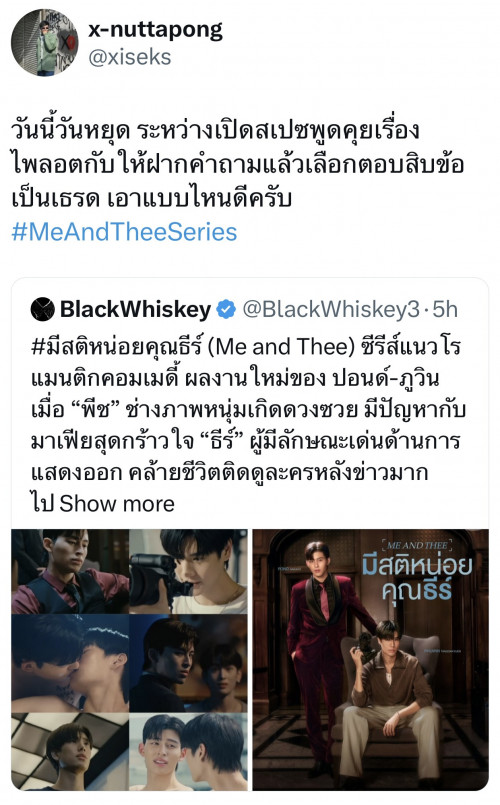Open the @xiseks handle
Screen dimensions: 500x805
[x=129, y=57]
